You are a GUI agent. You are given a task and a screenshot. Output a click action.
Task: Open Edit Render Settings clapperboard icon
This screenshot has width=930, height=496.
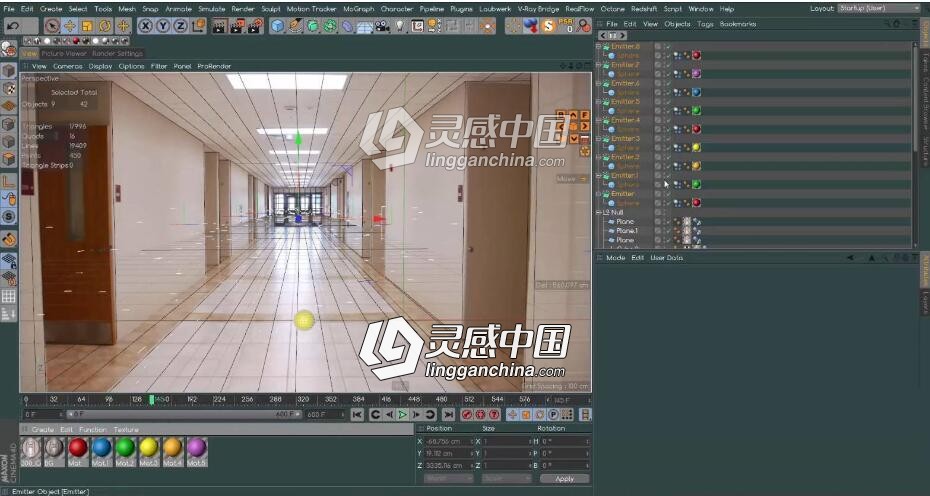256,26
